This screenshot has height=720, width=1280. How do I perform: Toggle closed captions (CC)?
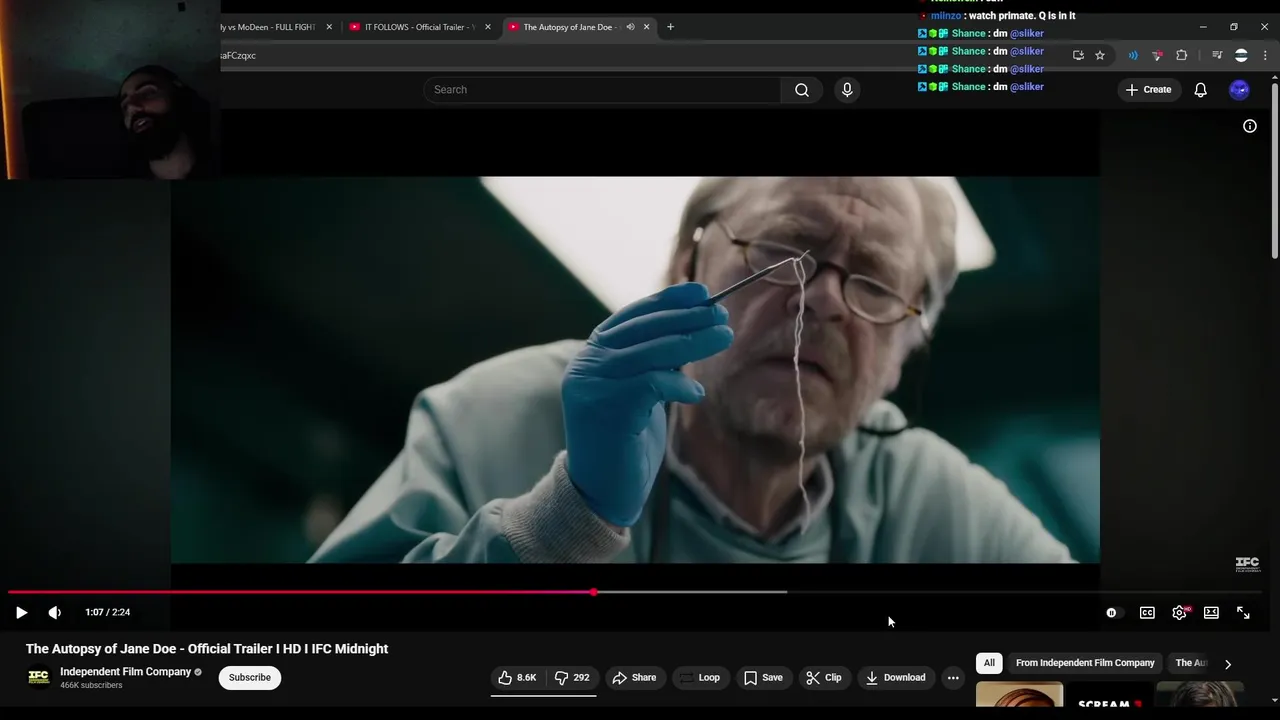point(1147,613)
